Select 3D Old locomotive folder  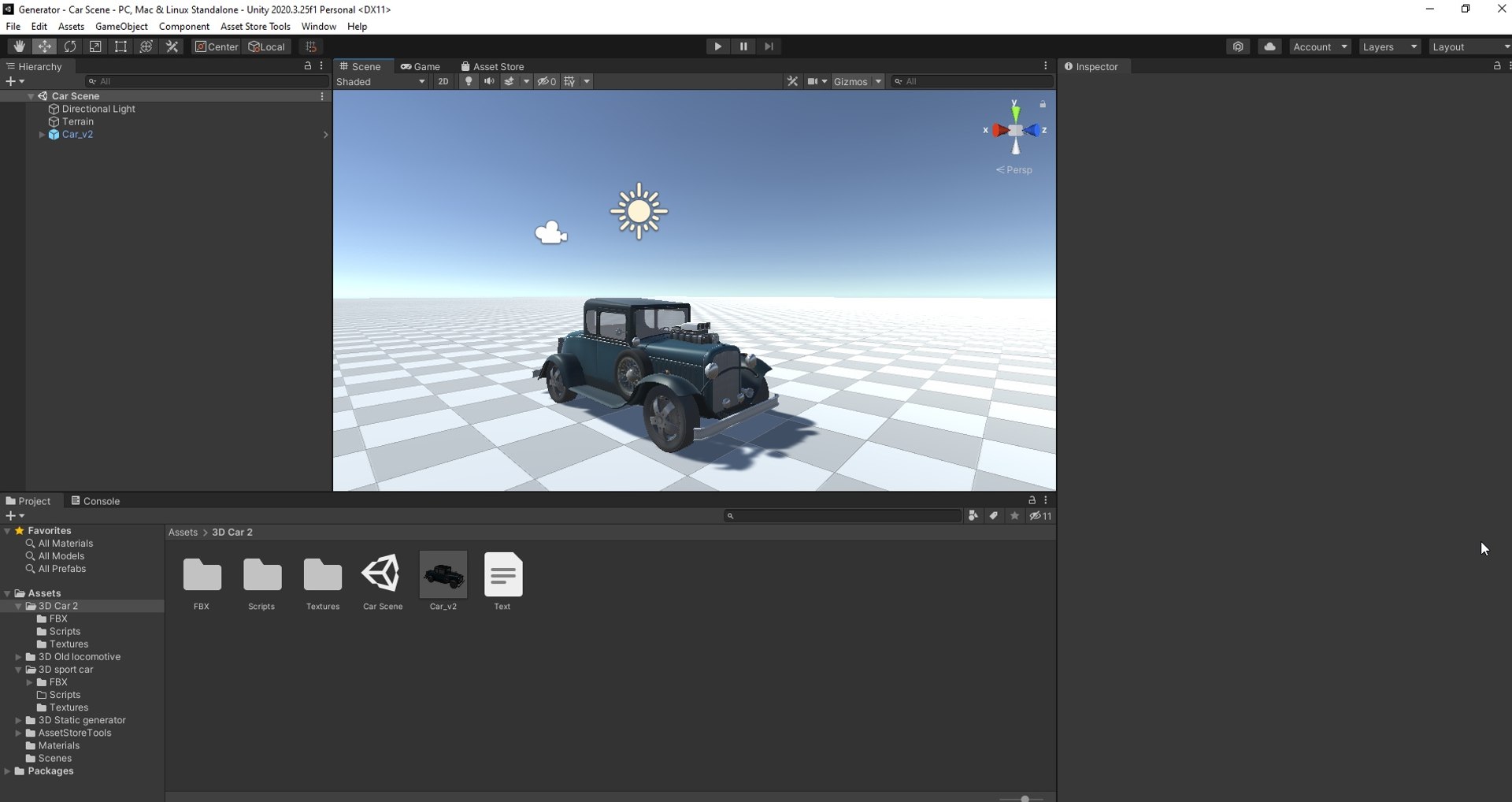point(79,657)
